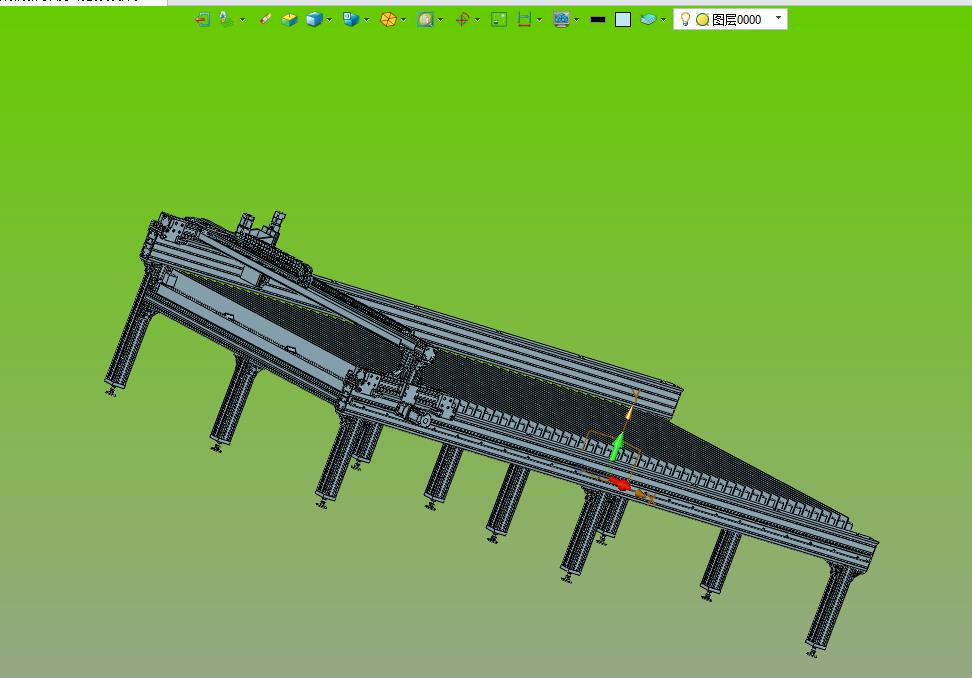Click the green Y axis arrow of triad
Viewport: 972px width, 678px height.
[617, 446]
